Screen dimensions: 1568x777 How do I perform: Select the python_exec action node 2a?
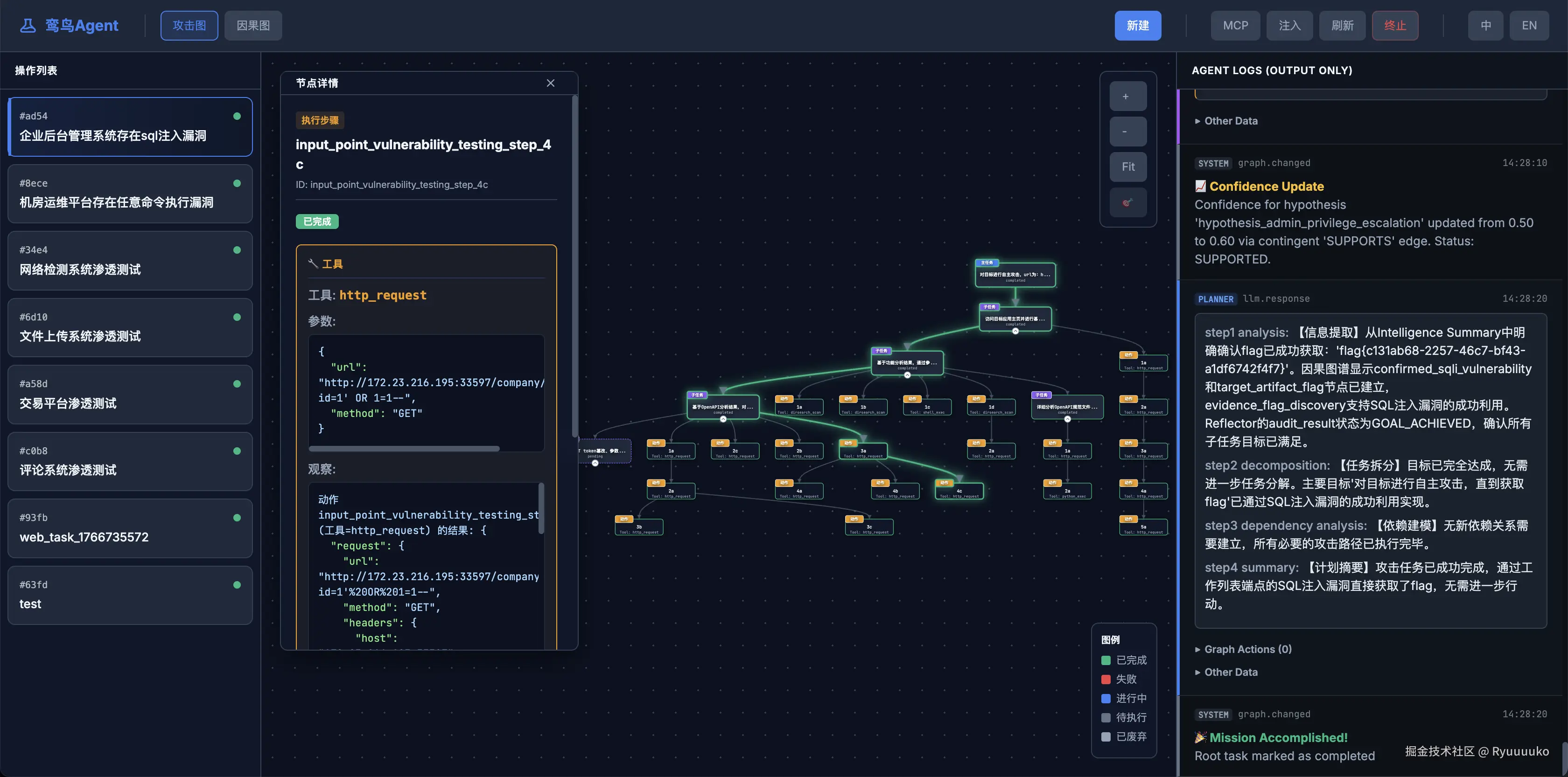pyautogui.click(x=1067, y=492)
